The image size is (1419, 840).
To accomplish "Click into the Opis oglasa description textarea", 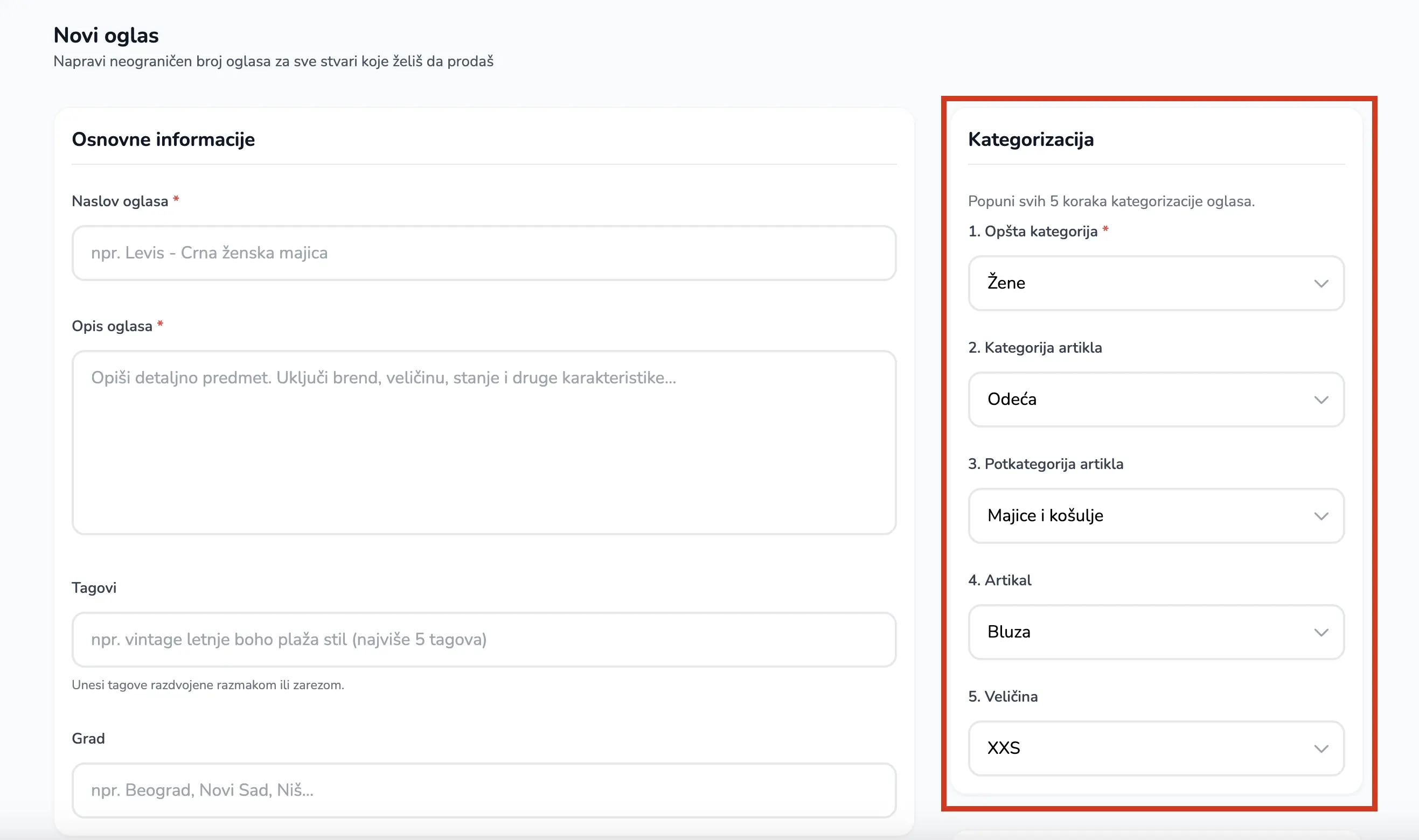I will [x=484, y=442].
